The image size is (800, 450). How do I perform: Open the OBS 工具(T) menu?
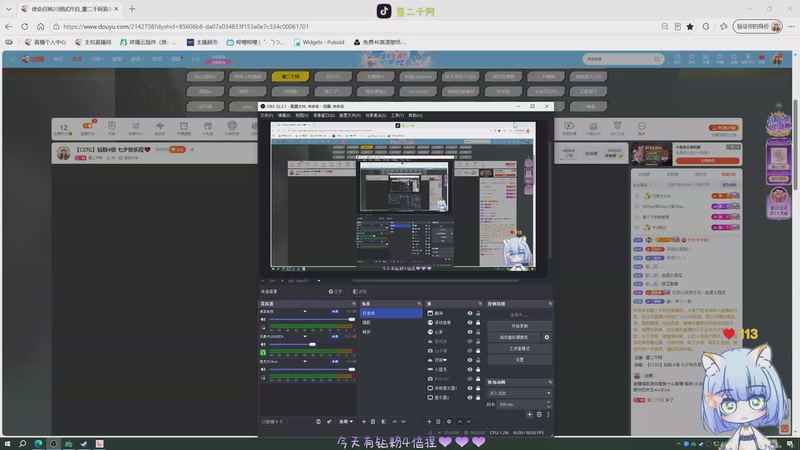coord(397,115)
